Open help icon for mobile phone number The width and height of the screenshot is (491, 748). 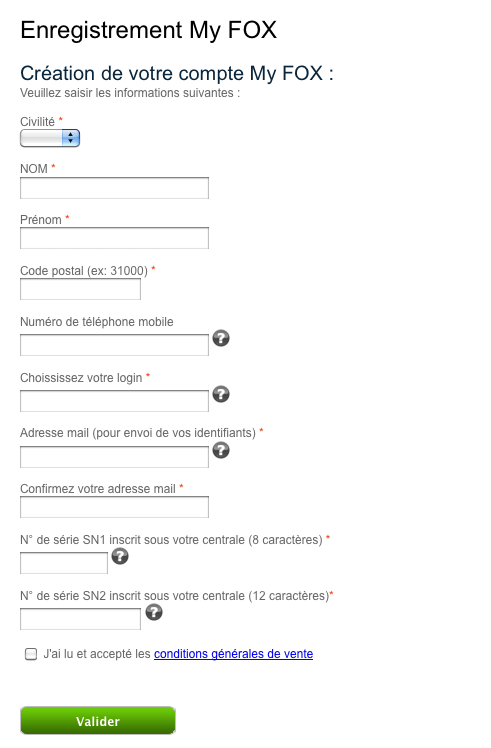pyautogui.click(x=221, y=338)
